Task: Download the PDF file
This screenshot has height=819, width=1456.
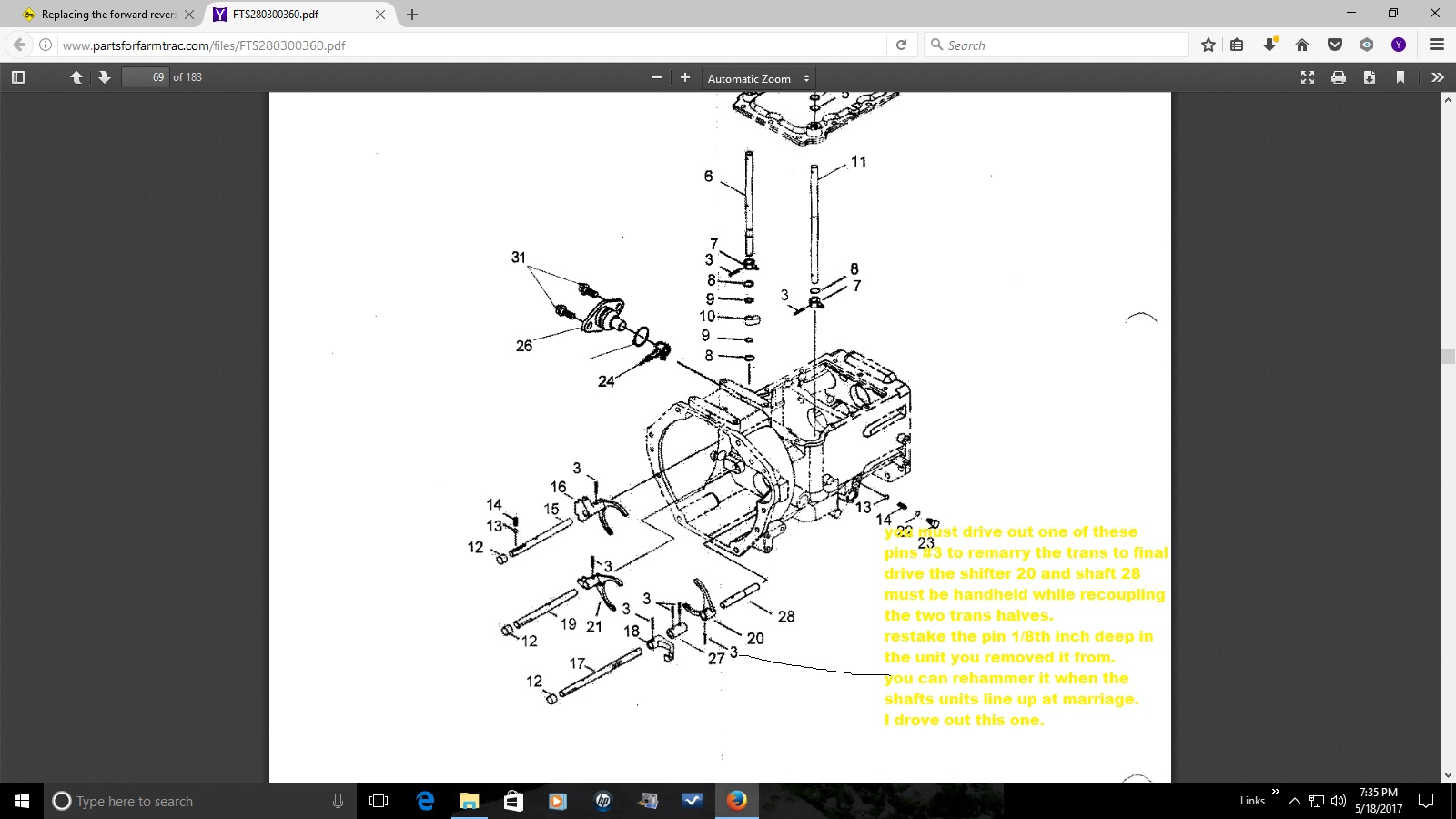Action: coord(1370,77)
